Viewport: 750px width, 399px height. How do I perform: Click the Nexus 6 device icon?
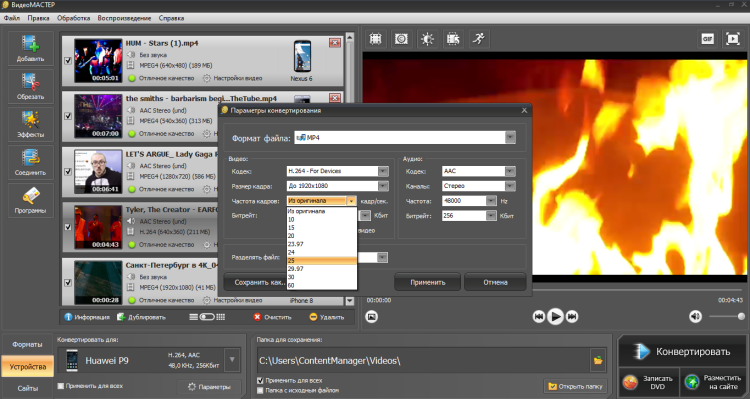(302, 56)
